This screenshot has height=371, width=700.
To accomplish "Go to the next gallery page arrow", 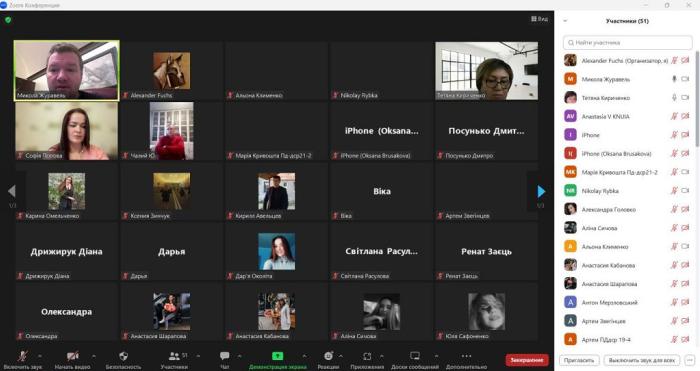I will coord(541,192).
